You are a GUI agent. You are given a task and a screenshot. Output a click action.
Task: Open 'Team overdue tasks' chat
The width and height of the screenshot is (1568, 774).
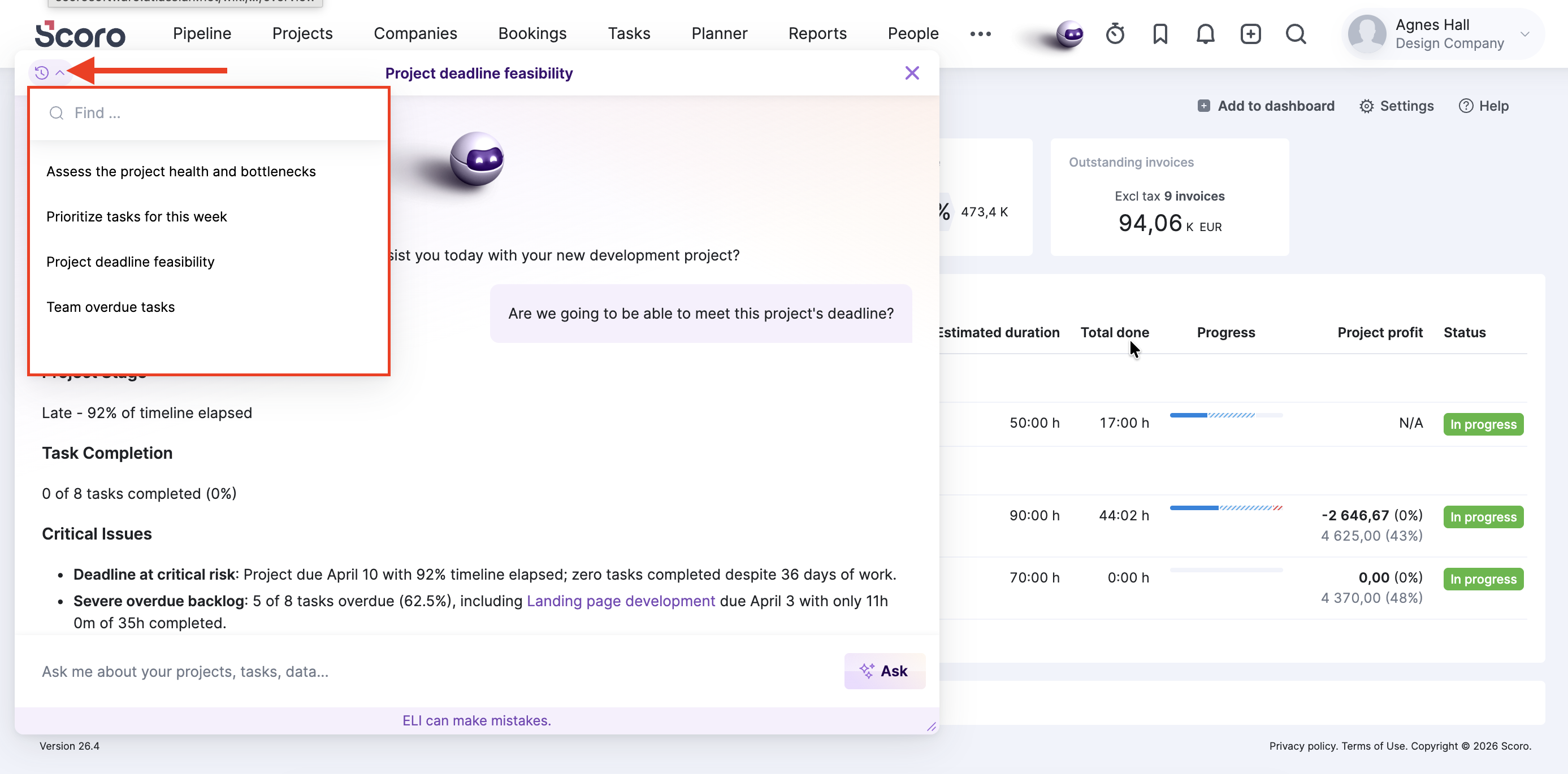[110, 307]
